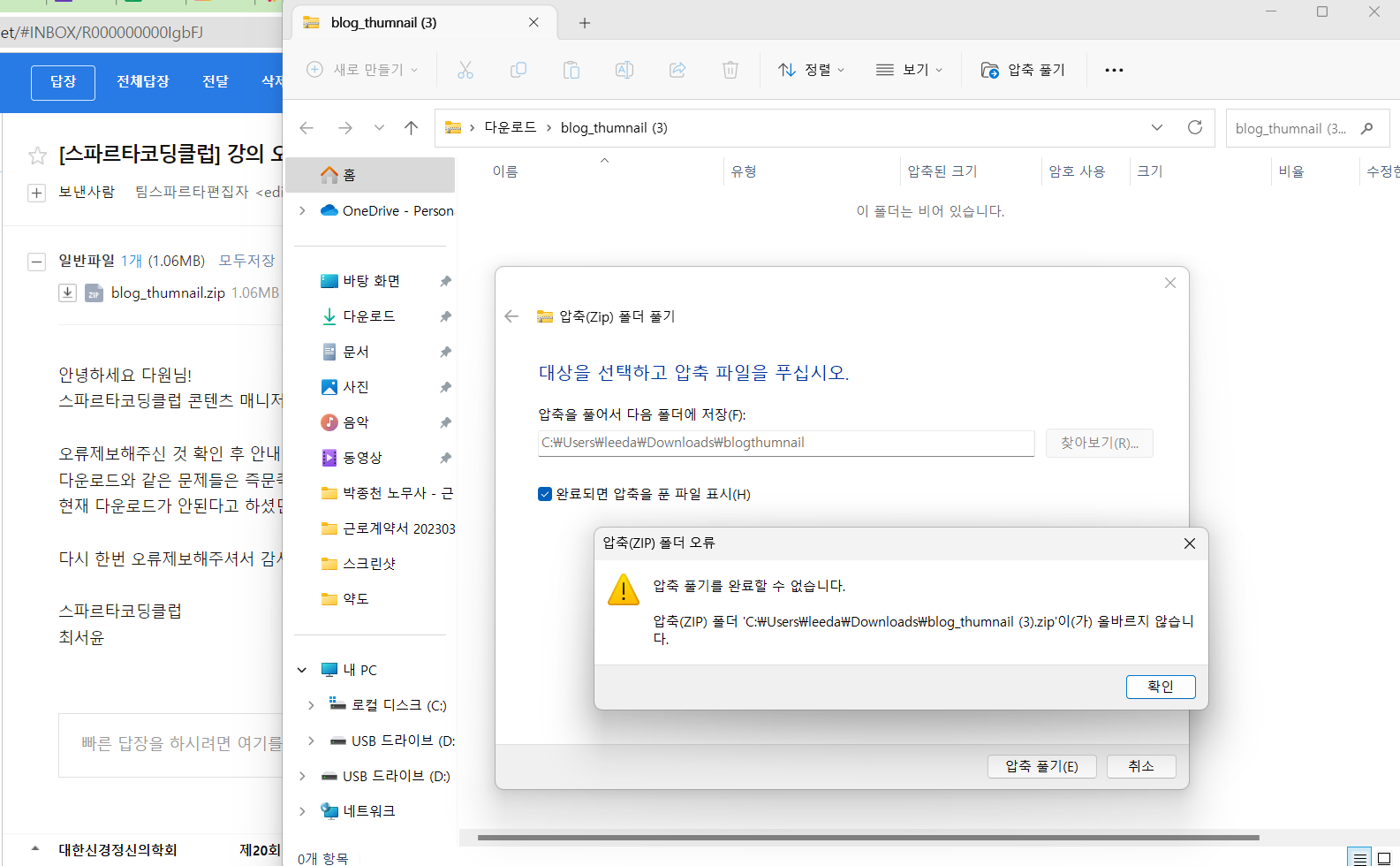Viewport: 1400px width, 866px height.
Task: Open Home in the navigation pane
Action: coord(370,175)
